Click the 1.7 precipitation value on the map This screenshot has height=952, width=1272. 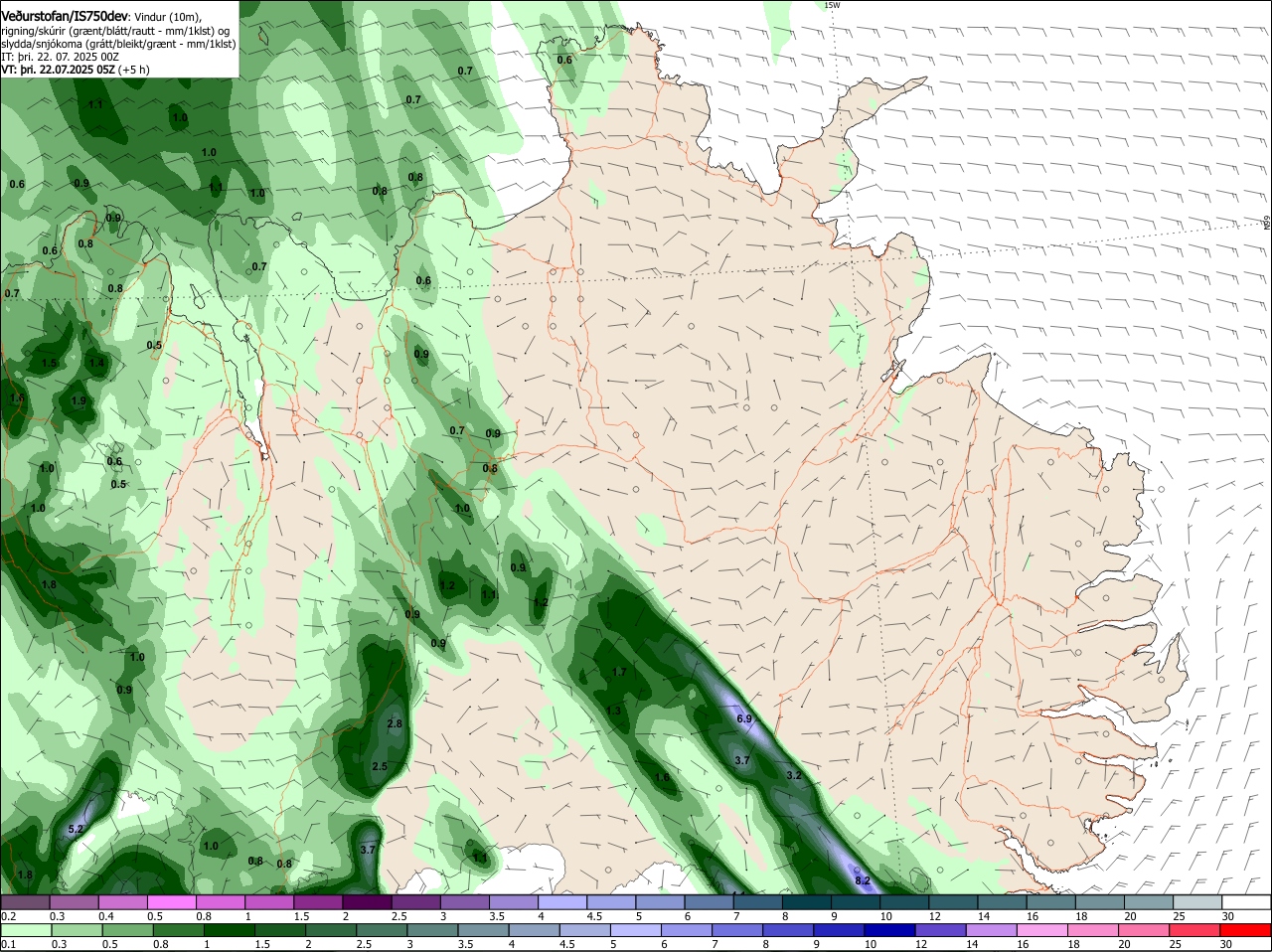point(619,672)
